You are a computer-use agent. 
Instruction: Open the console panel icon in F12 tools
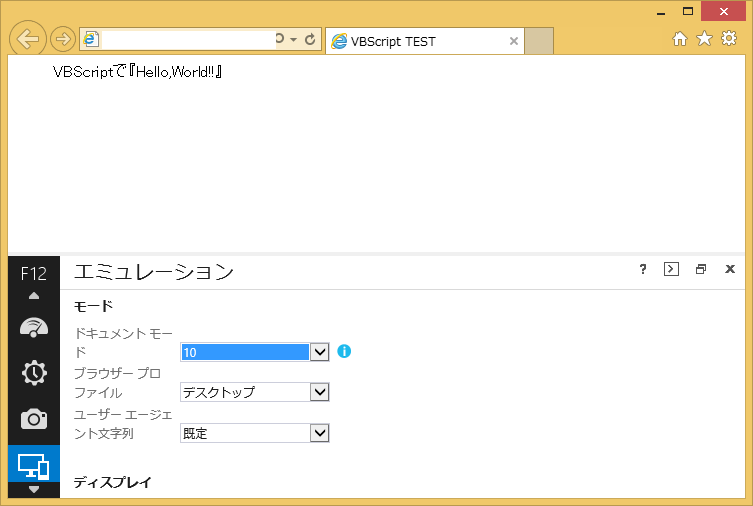[x=671, y=269]
